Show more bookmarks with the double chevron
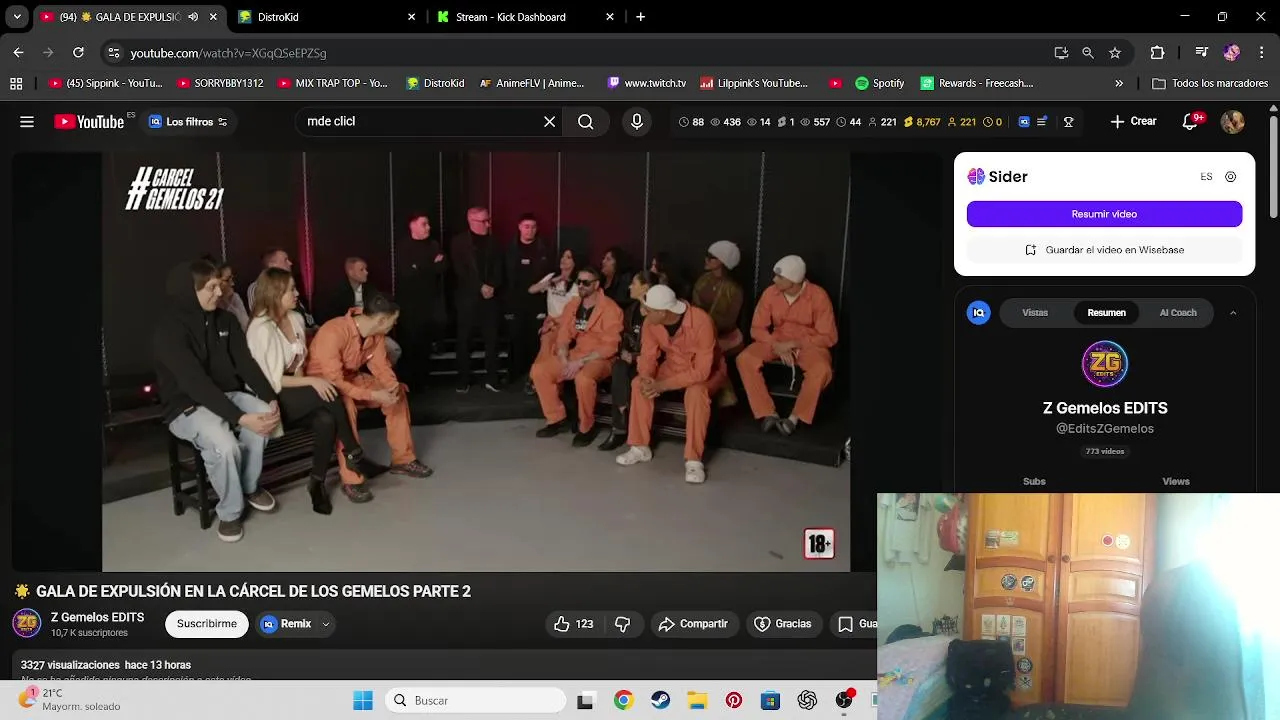The width and height of the screenshot is (1280, 720). tap(1119, 83)
